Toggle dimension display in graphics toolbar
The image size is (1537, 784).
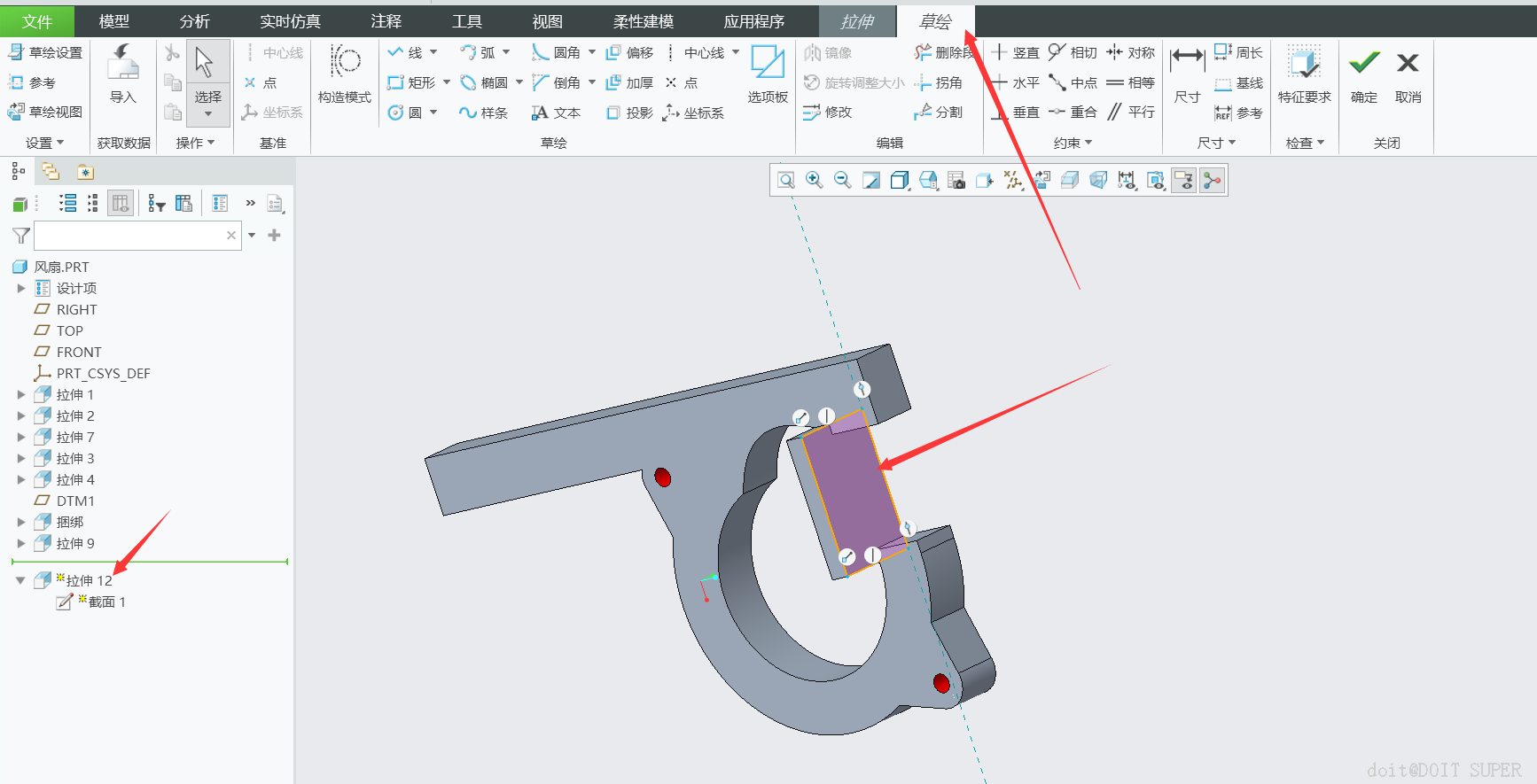1127,181
